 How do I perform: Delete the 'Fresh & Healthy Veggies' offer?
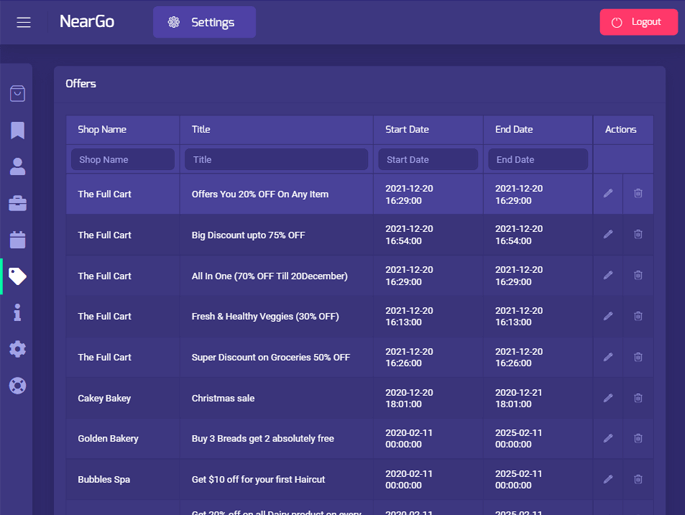638,316
